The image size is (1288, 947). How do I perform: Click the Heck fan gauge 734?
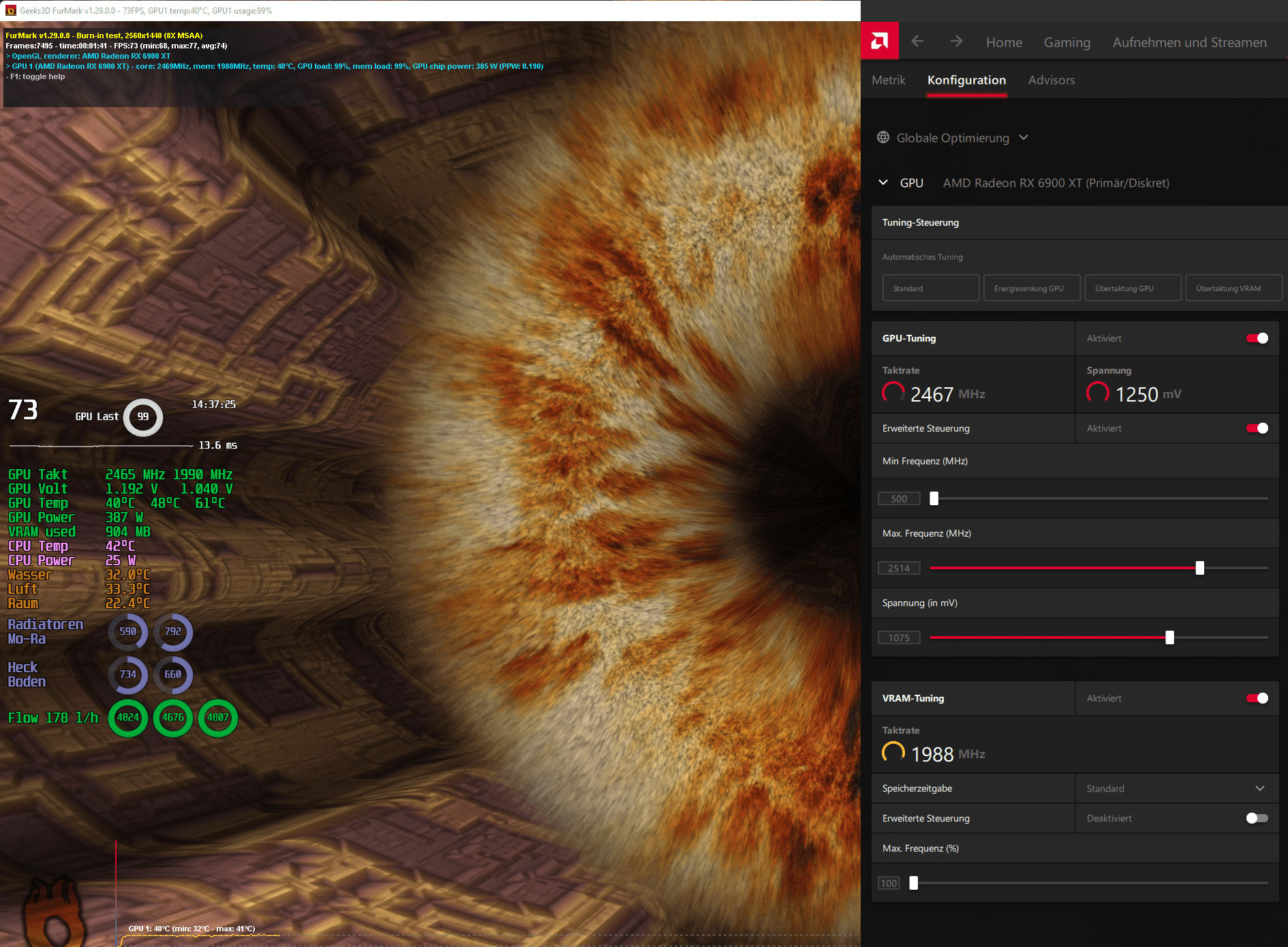point(128,675)
